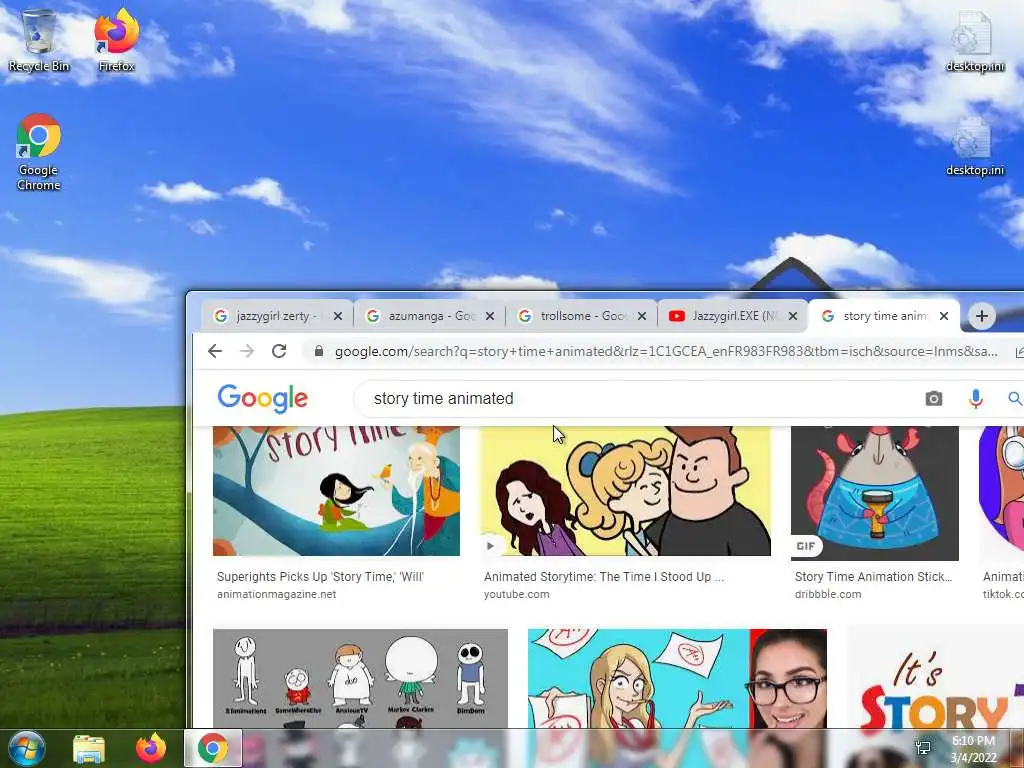Click the youtube.com source link
The width and height of the screenshot is (1024, 768).
(517, 594)
